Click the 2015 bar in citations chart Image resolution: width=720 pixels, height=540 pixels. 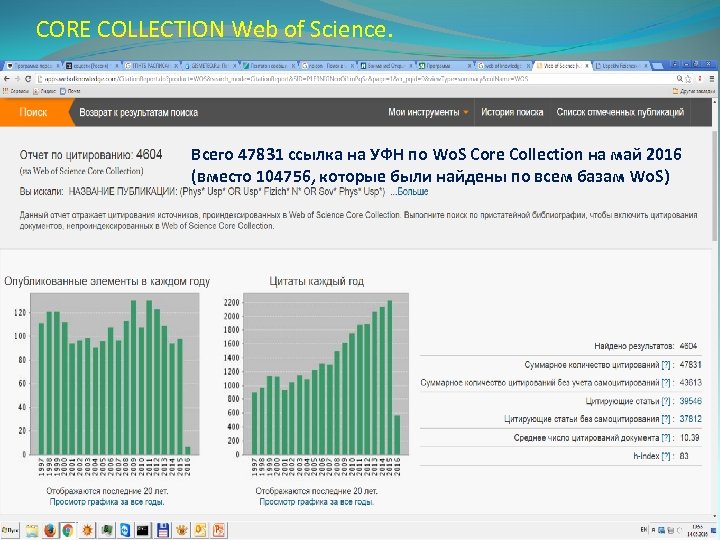[x=390, y=377]
